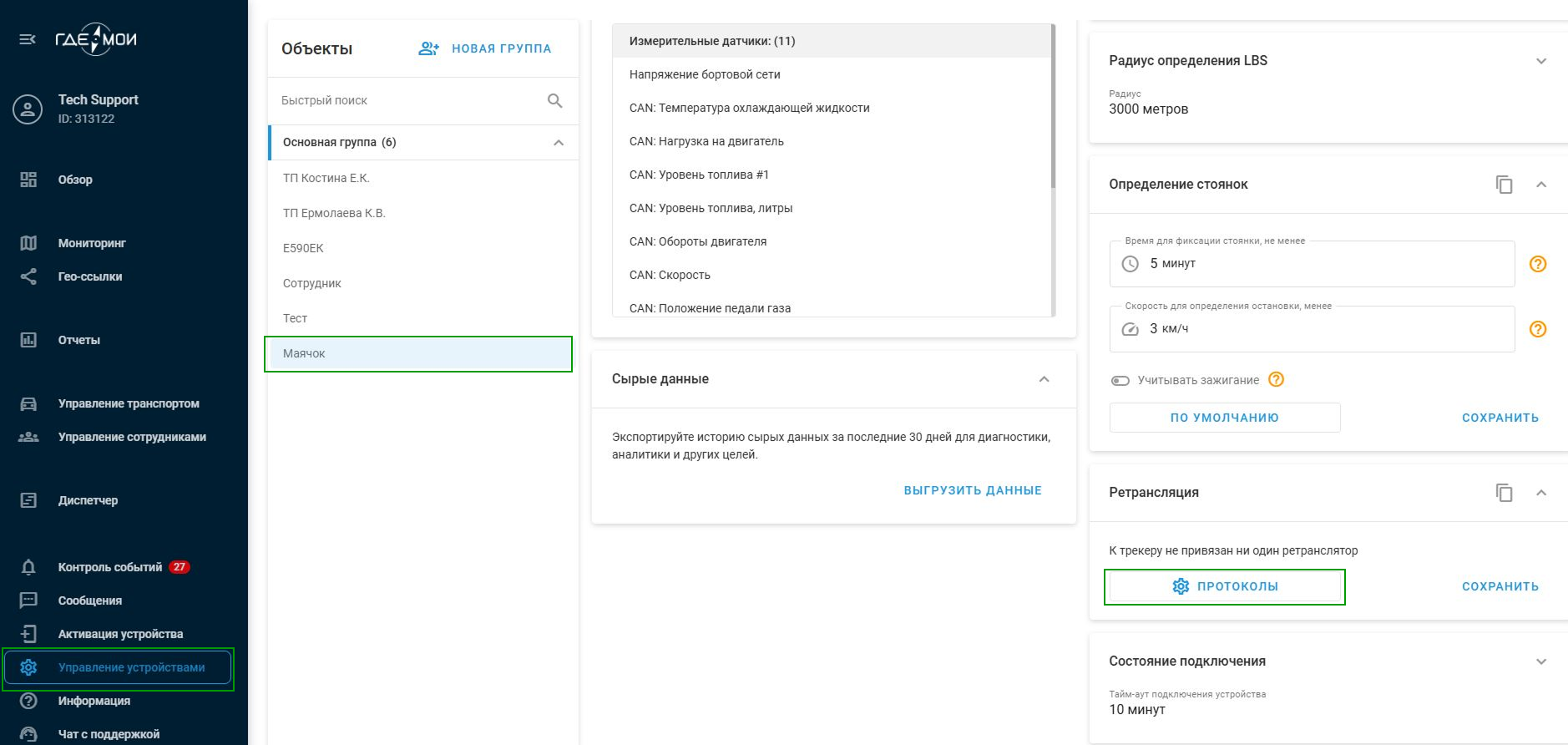The image size is (1568, 745).
Task: Expand the Радиус определения LBS section
Action: [x=1541, y=61]
